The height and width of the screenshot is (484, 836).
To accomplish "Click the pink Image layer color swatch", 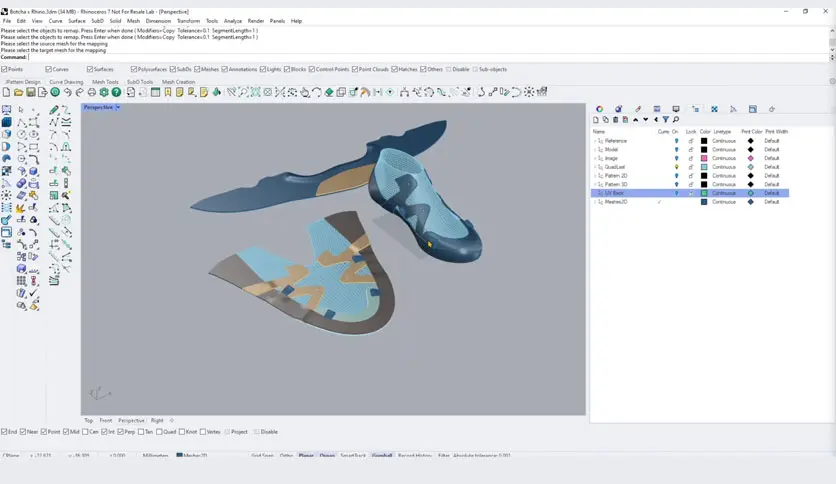I will tap(704, 158).
